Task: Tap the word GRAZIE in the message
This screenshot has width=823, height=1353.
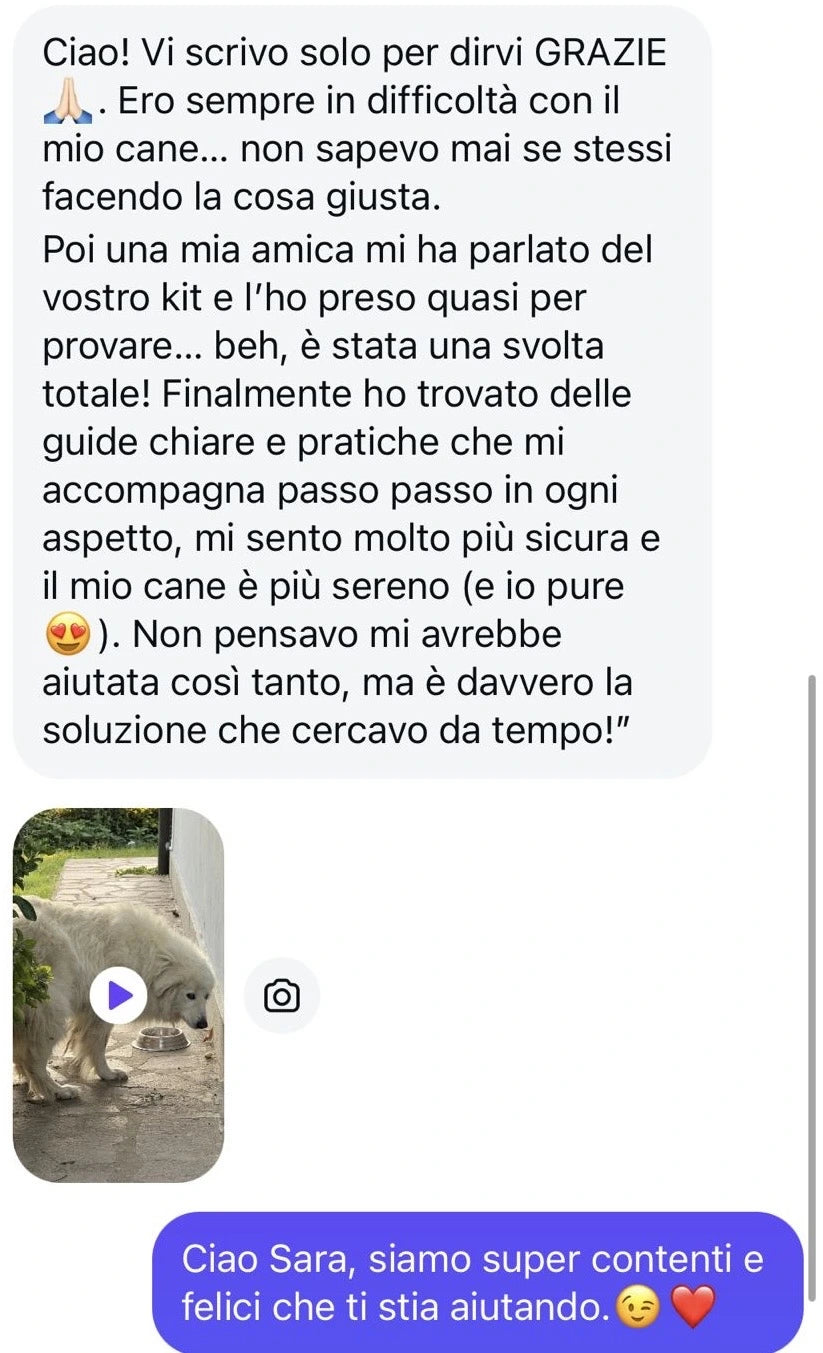Action: [x=601, y=53]
